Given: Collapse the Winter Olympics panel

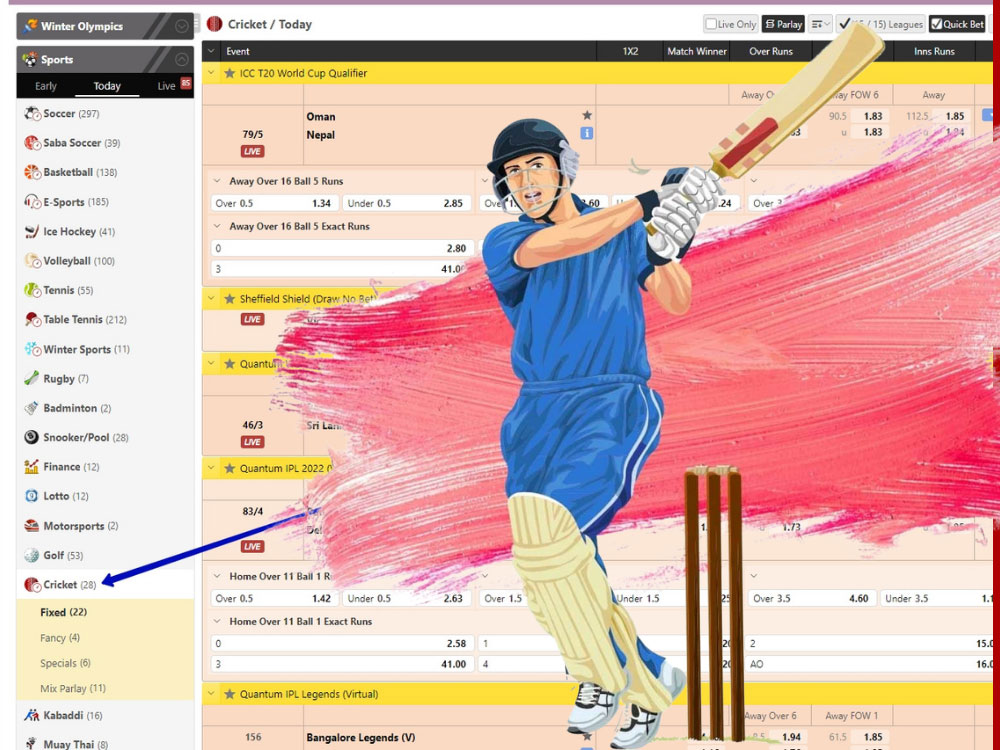Looking at the screenshot, I should point(182,26).
